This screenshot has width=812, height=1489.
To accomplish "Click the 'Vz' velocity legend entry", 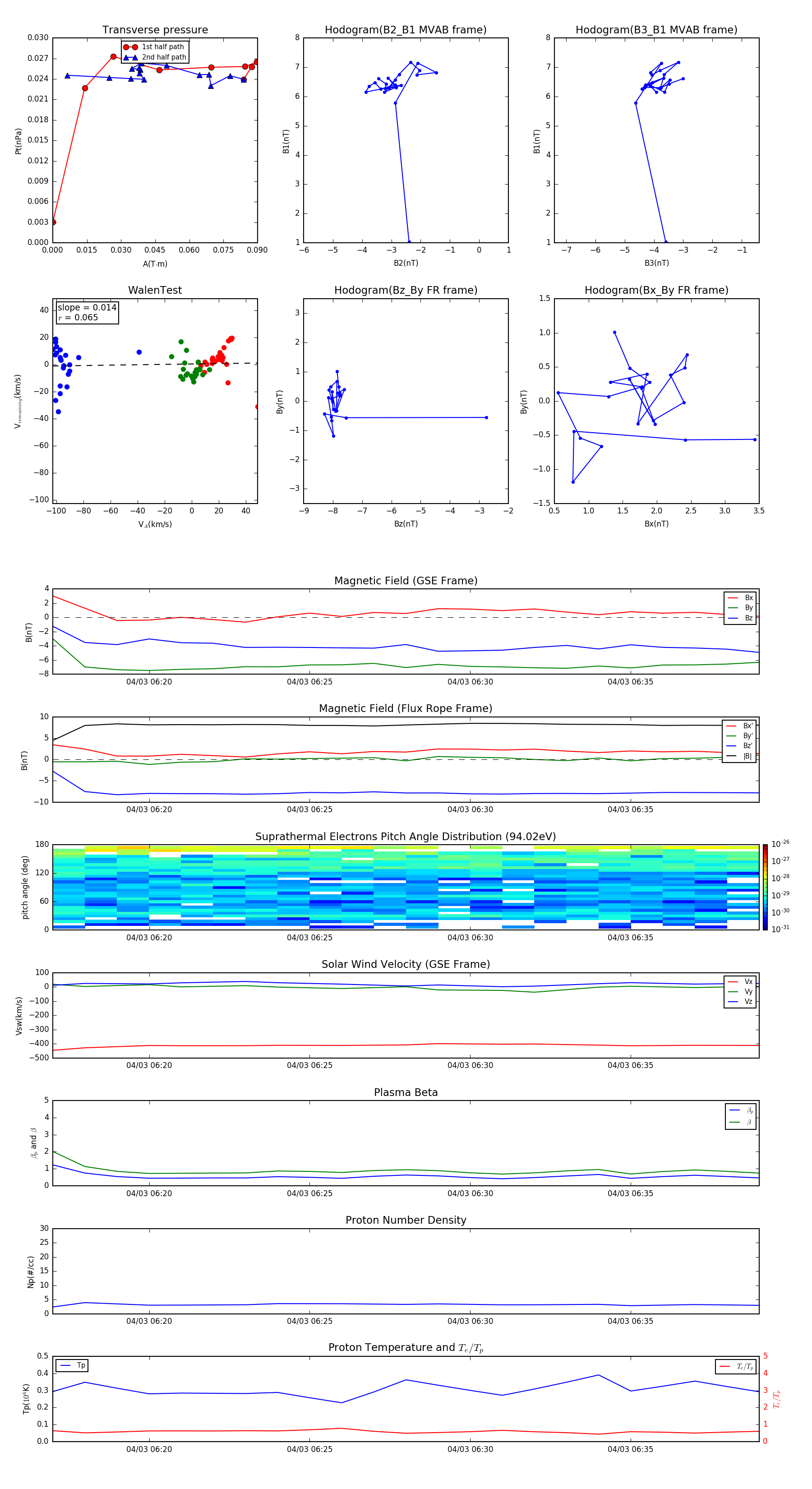I will pos(741,1002).
